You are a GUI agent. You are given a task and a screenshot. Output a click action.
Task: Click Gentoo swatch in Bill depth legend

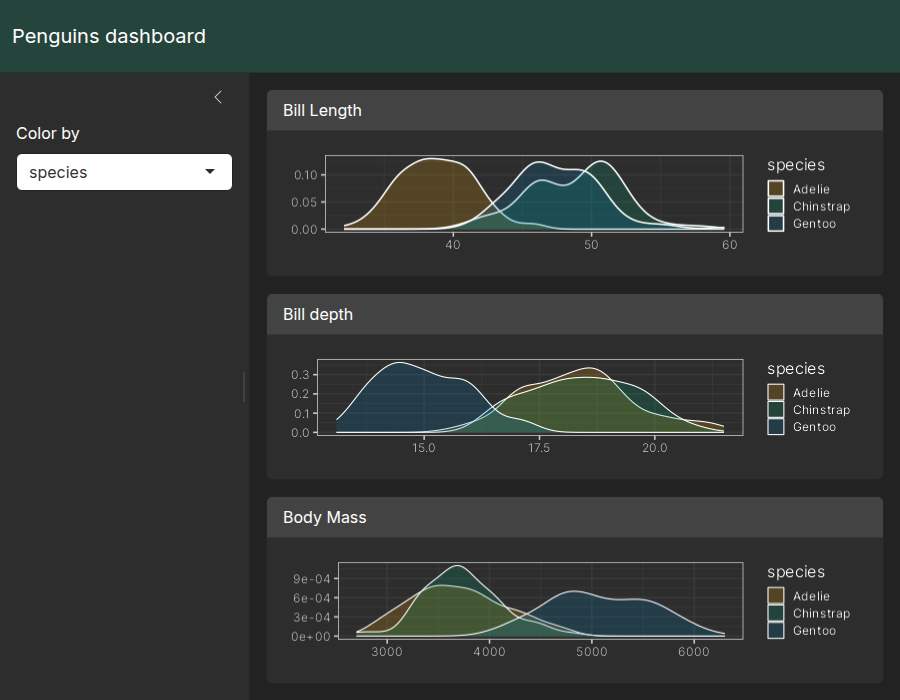(776, 427)
